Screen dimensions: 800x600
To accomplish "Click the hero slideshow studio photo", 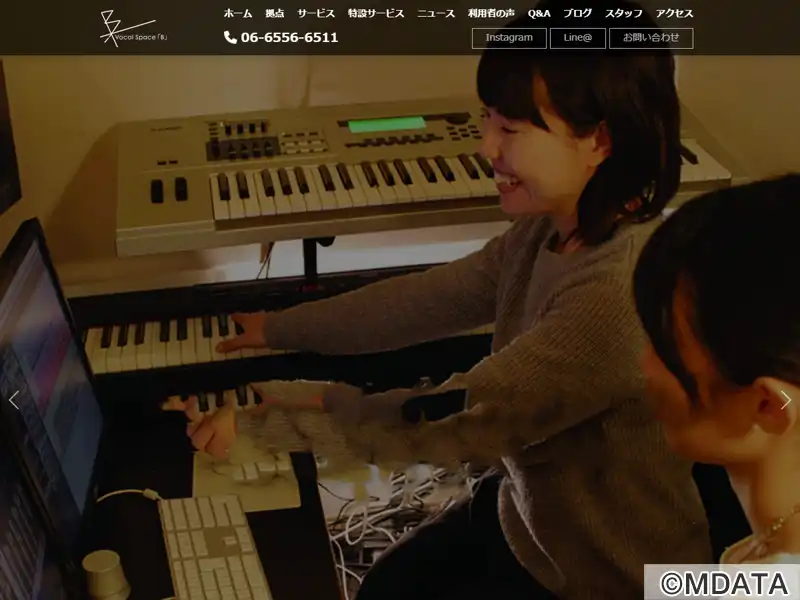I will click(400, 327).
